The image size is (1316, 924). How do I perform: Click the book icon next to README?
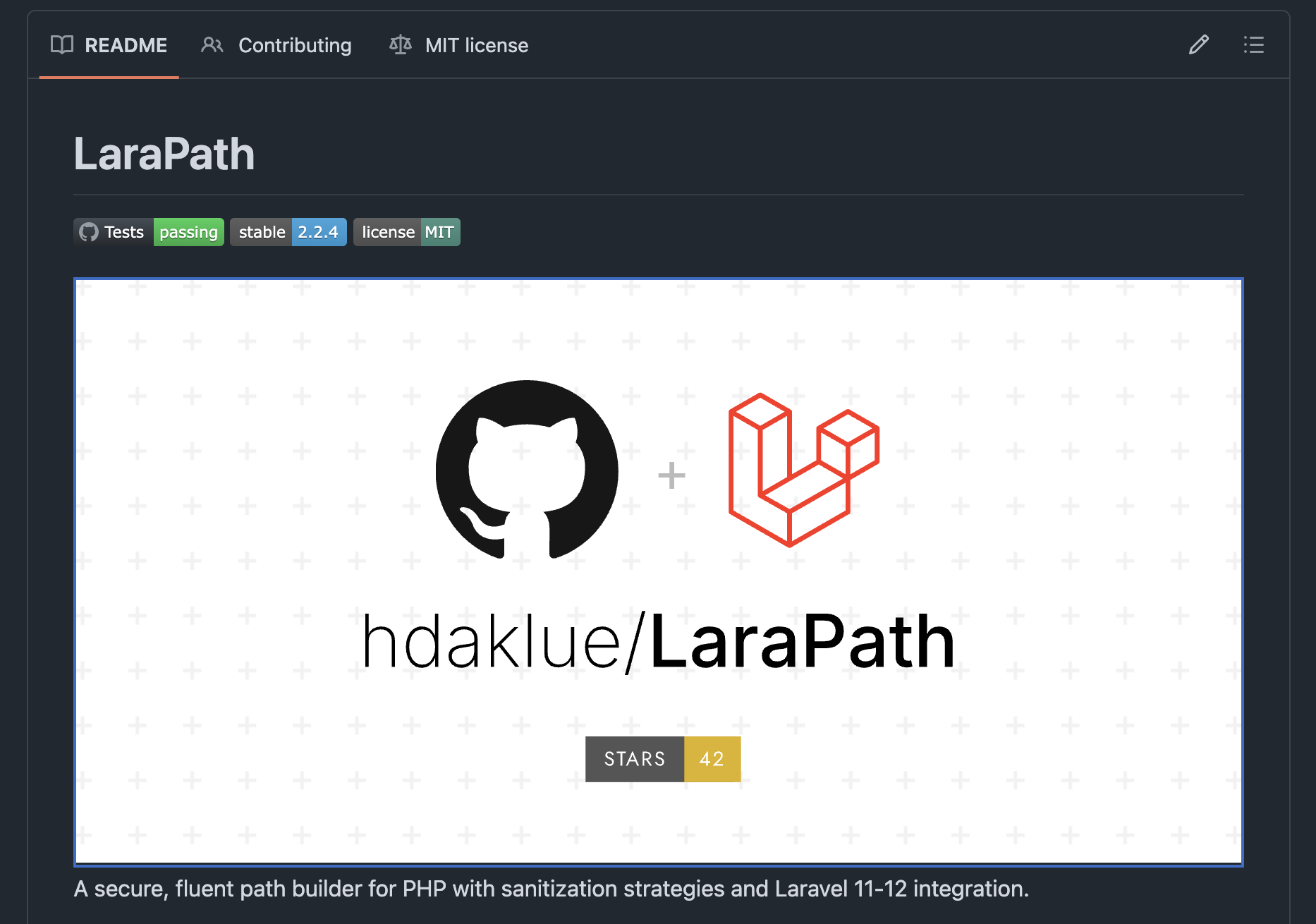61,45
